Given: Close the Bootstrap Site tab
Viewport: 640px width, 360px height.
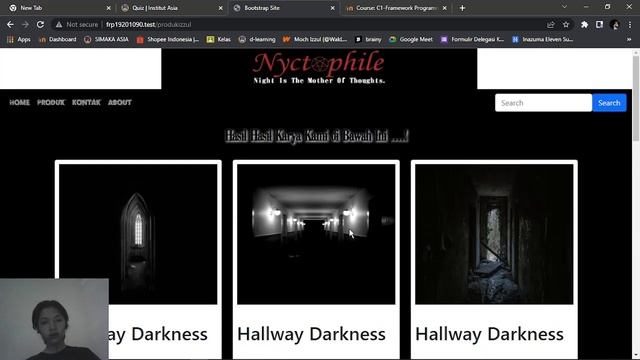Looking at the screenshot, I should [332, 8].
